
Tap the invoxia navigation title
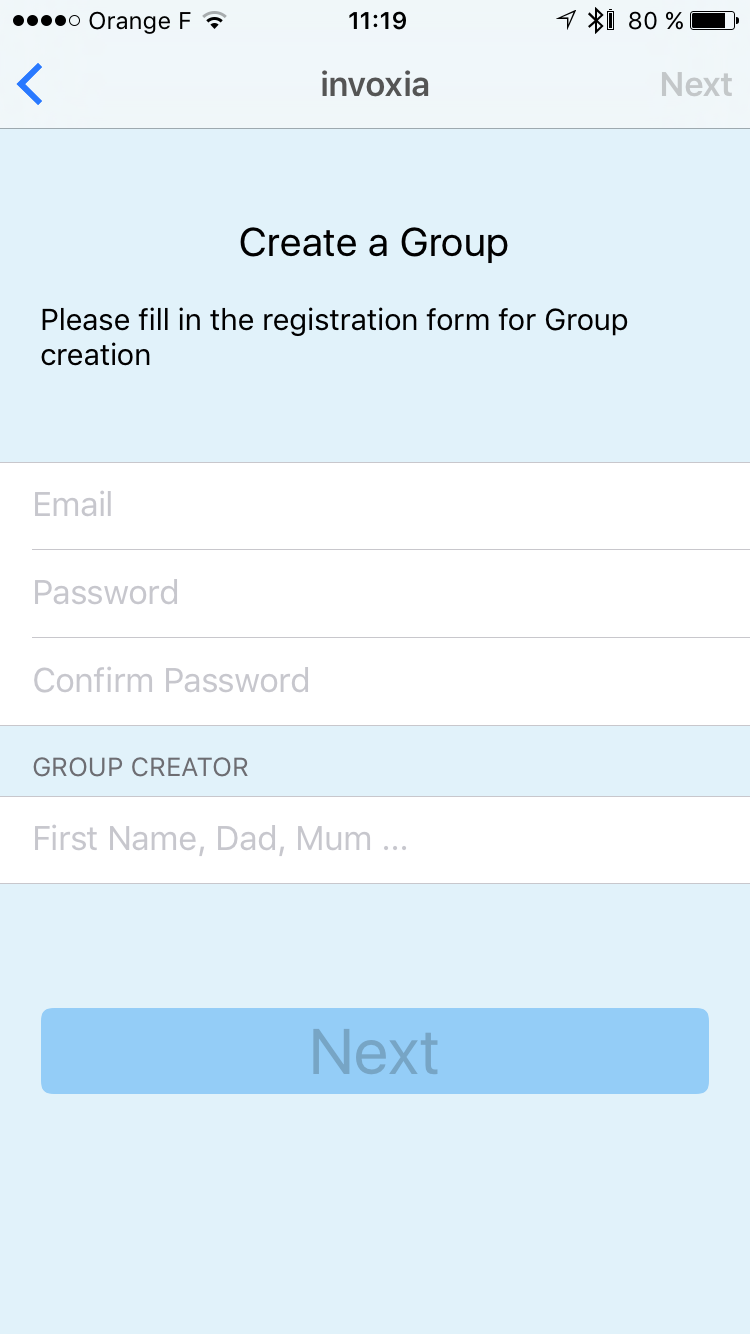coord(375,85)
